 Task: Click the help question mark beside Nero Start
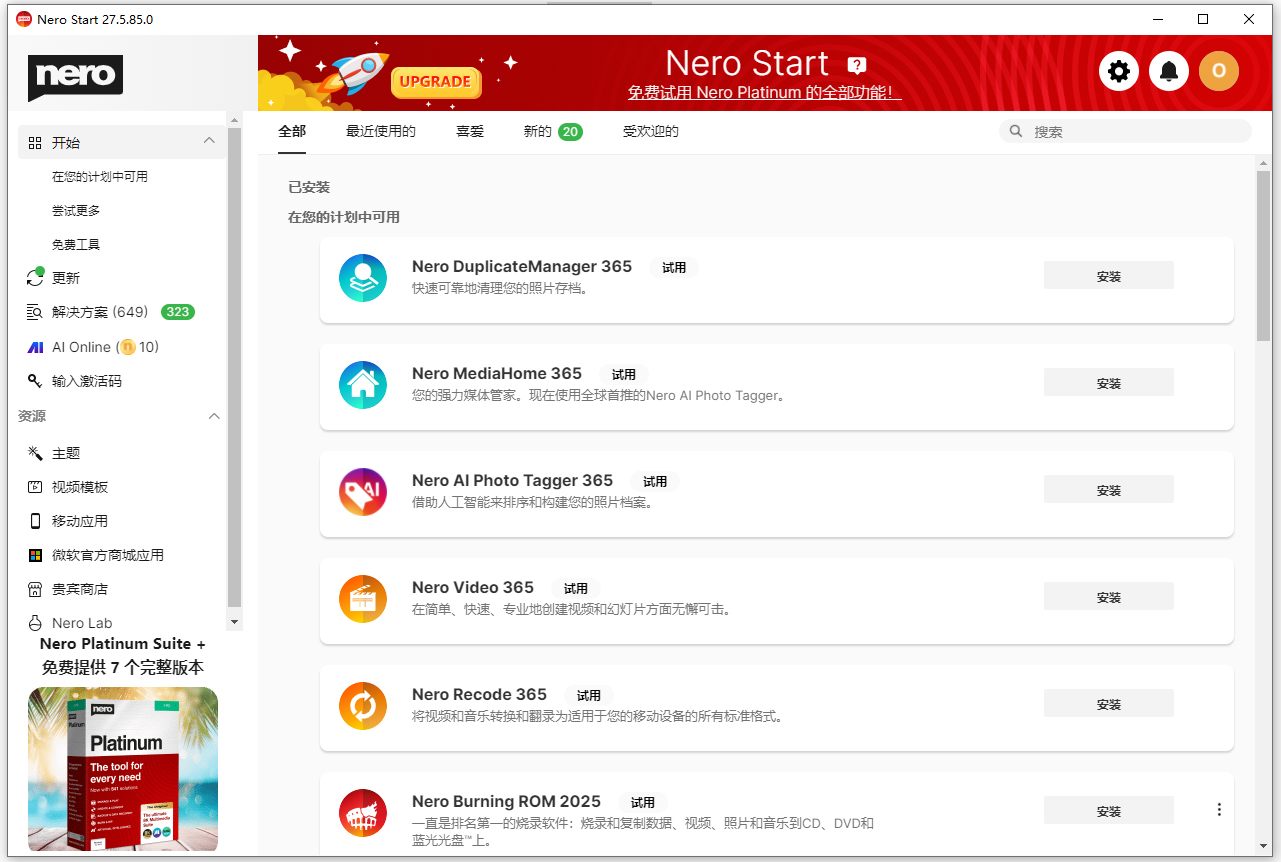pos(856,66)
